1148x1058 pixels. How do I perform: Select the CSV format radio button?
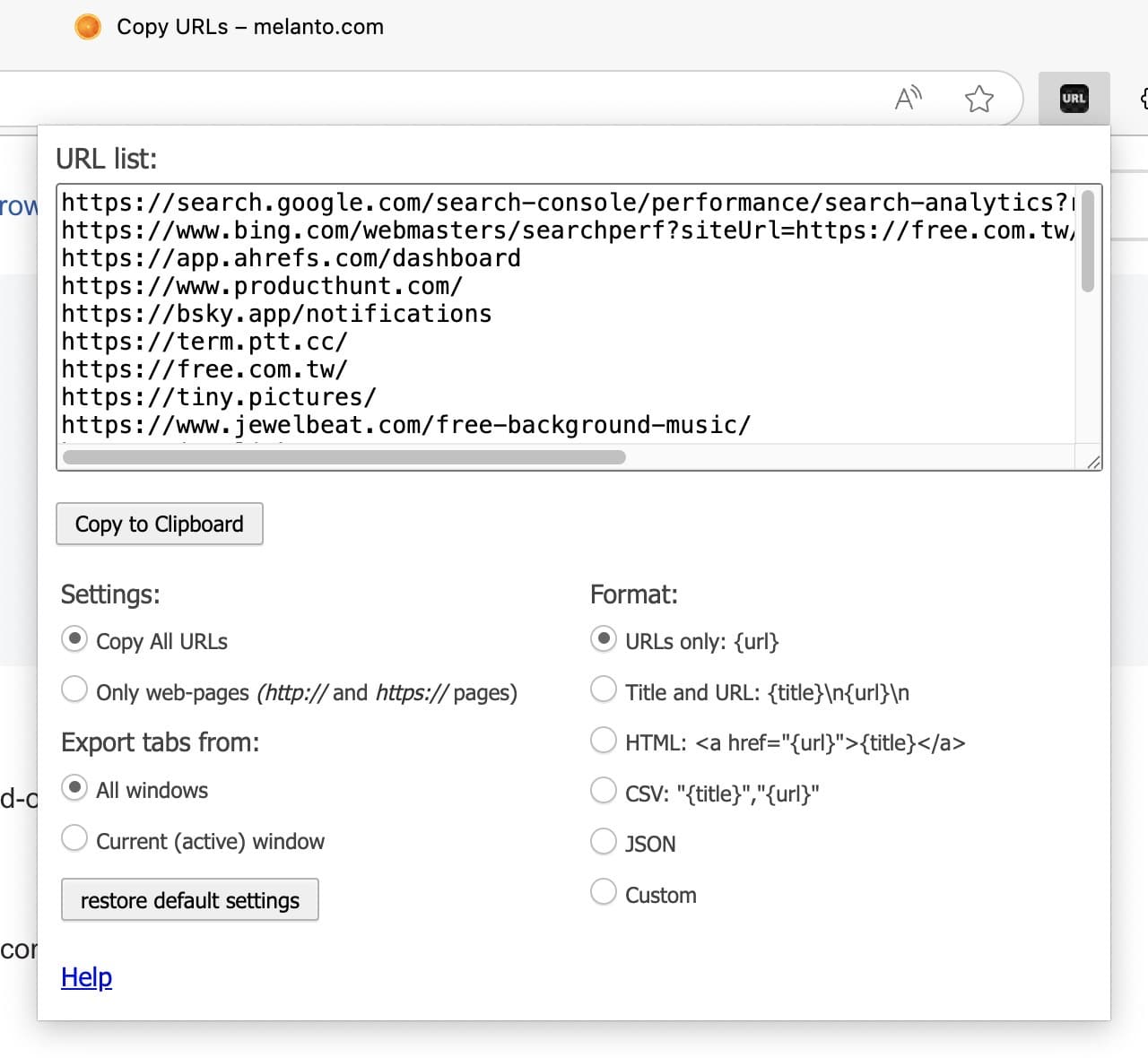604,791
